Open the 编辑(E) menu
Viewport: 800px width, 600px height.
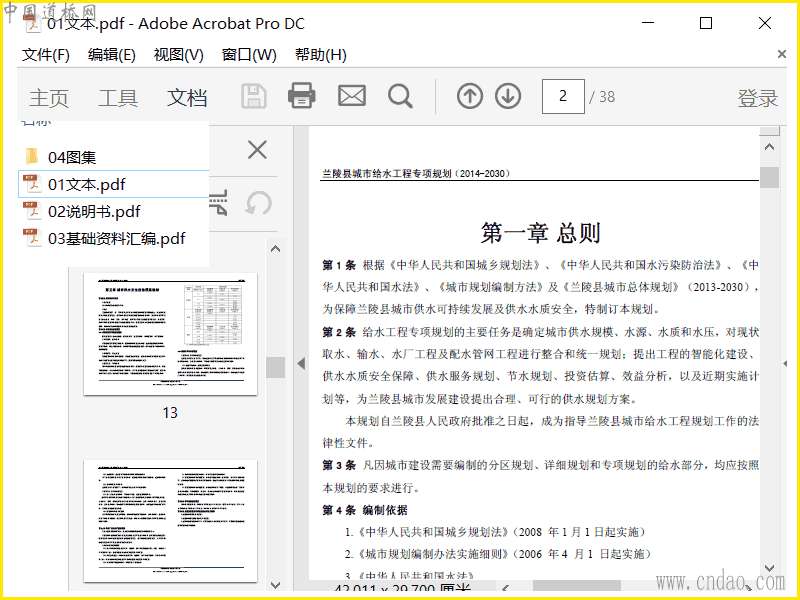click(x=112, y=55)
